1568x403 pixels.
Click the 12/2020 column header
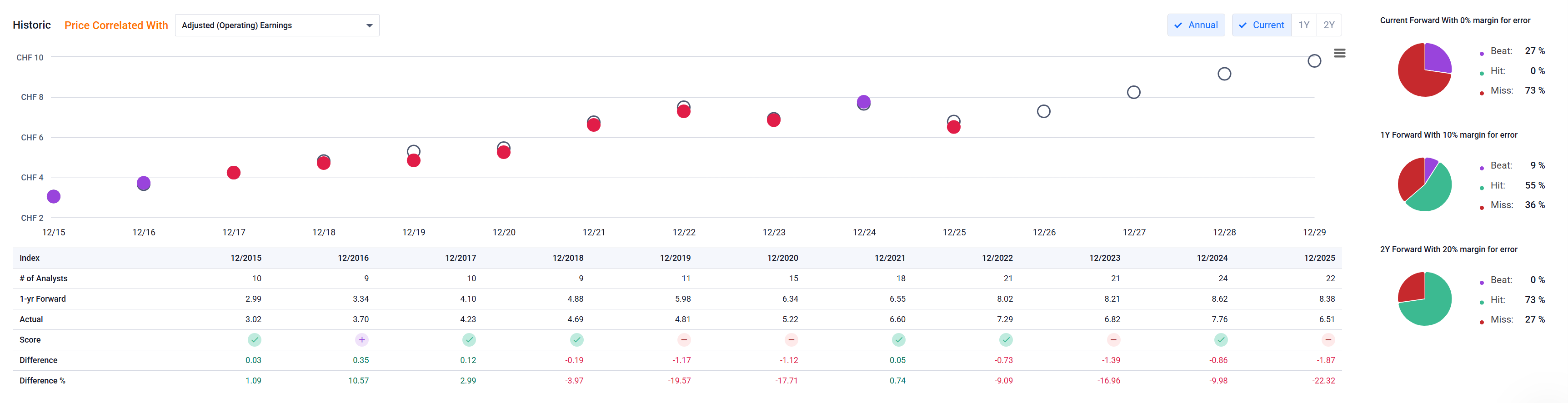click(x=783, y=258)
